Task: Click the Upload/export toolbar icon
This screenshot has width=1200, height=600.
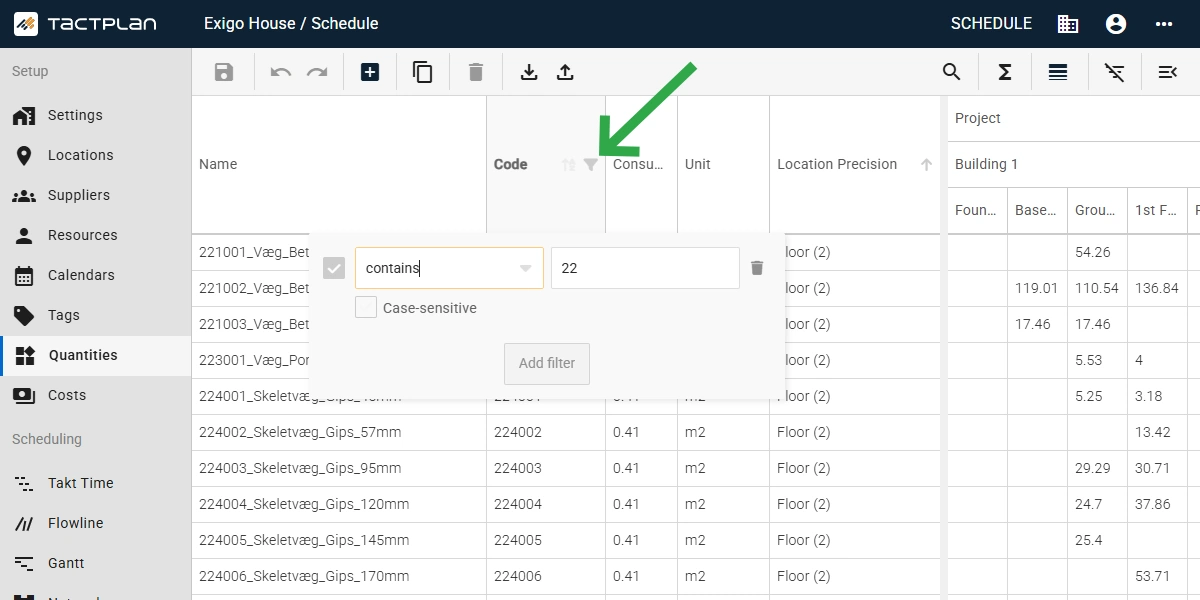Action: (565, 72)
